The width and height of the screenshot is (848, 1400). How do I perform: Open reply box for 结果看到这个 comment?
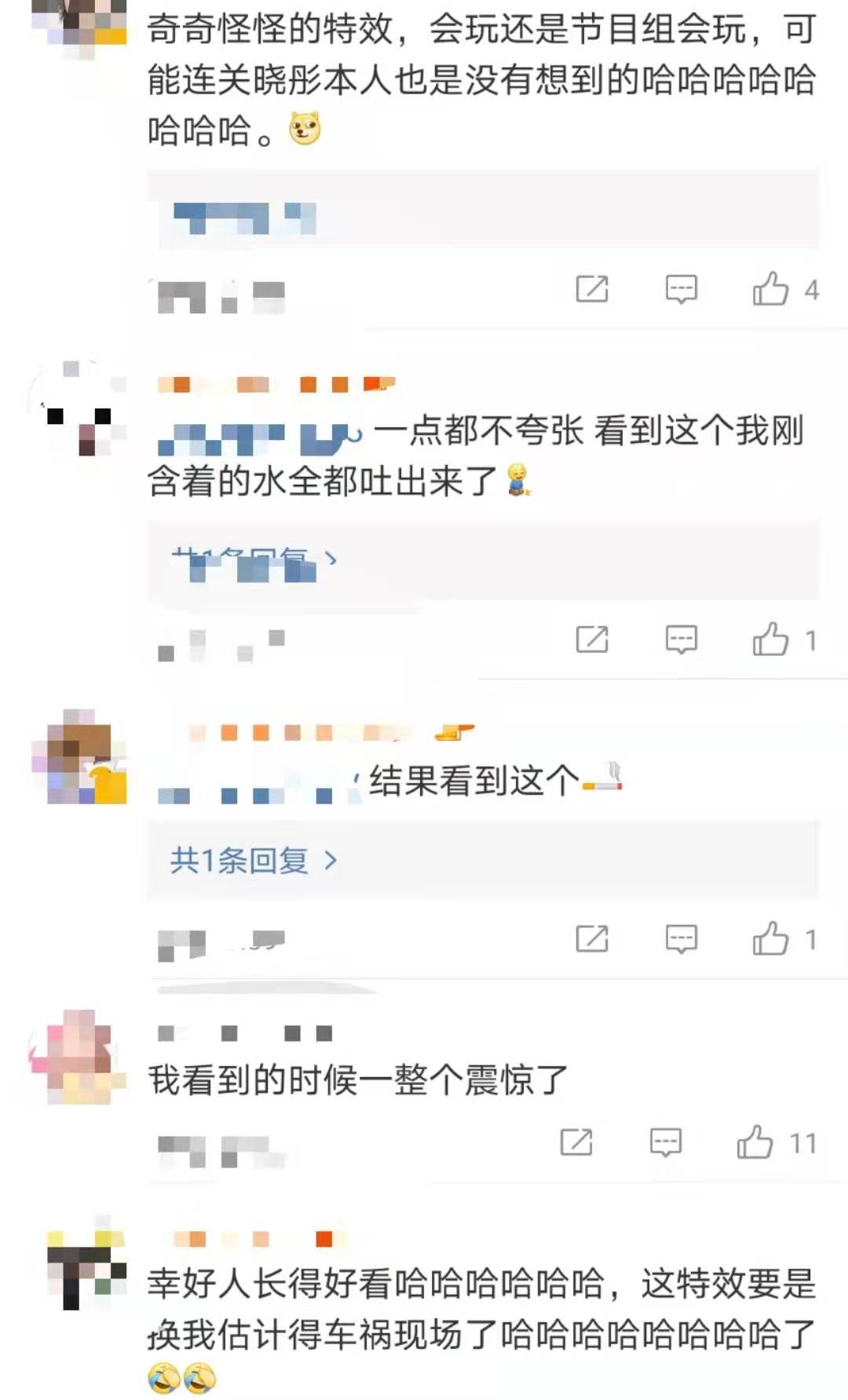point(681,938)
